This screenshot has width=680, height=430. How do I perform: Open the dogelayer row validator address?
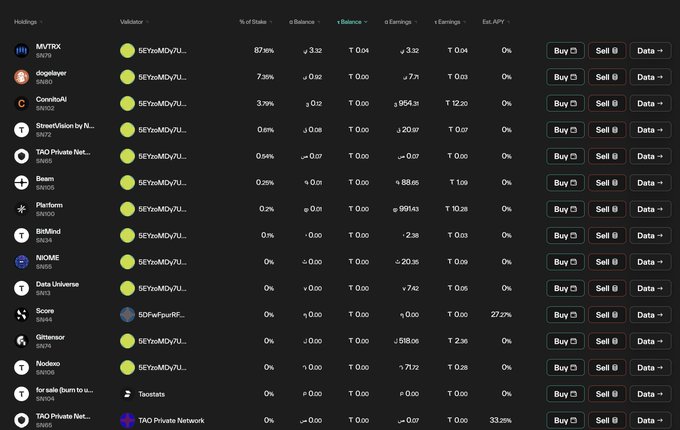(162, 77)
